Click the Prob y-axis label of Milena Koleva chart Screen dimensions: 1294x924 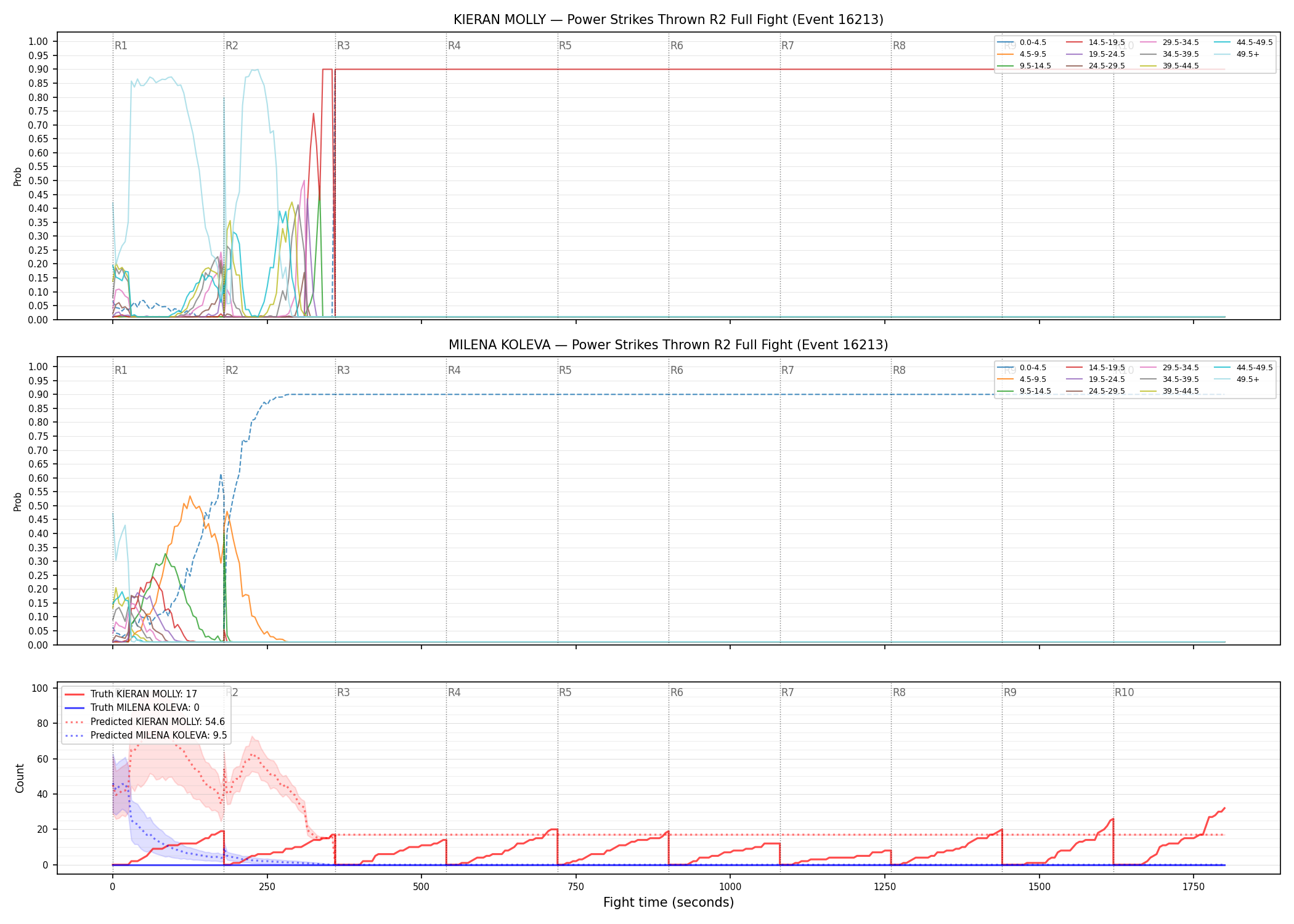(x=18, y=501)
